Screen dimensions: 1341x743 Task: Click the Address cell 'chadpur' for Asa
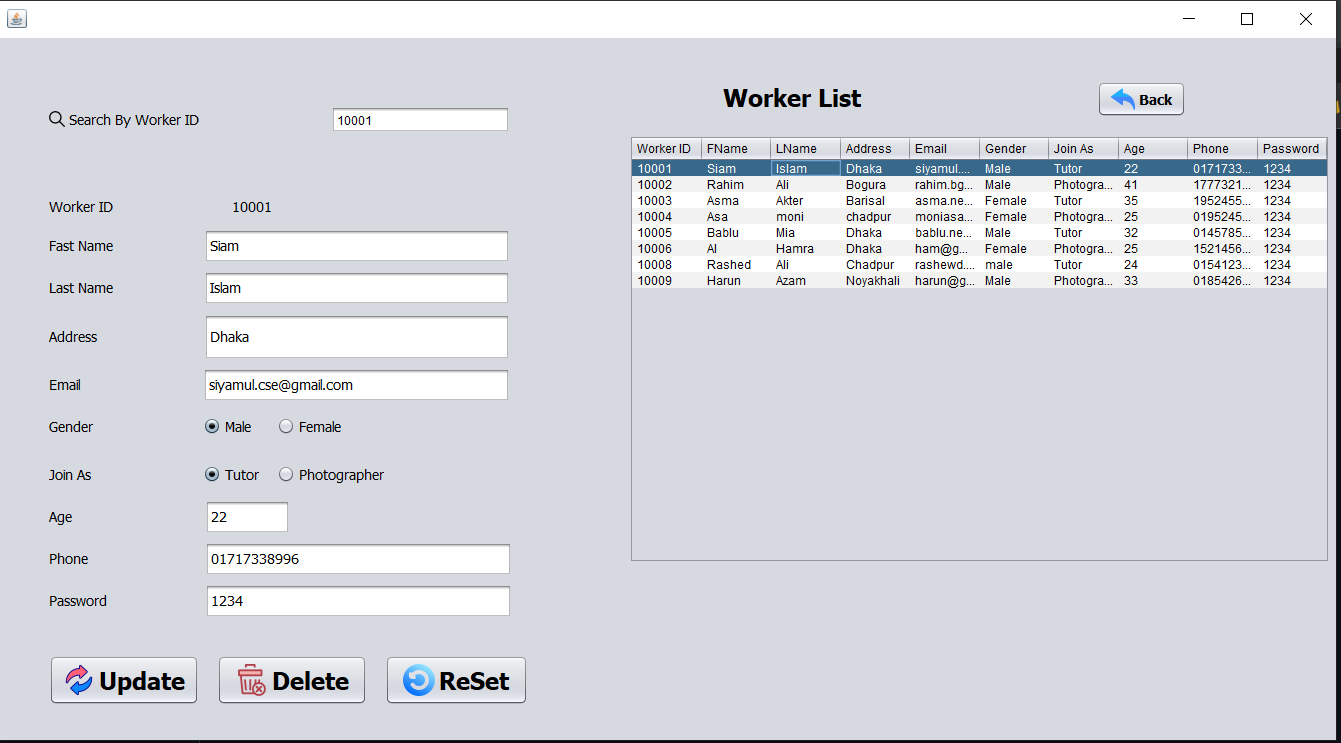tap(875, 217)
